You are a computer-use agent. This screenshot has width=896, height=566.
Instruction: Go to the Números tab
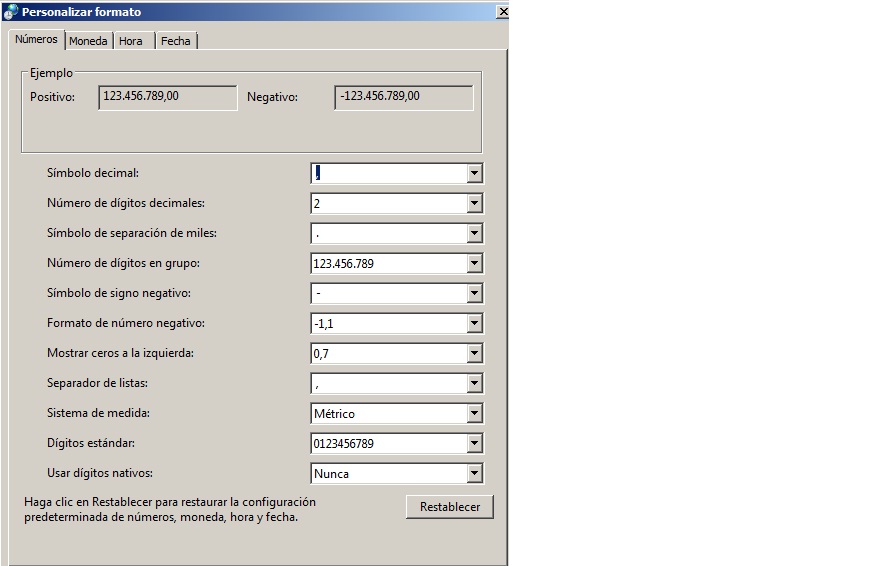(36, 40)
